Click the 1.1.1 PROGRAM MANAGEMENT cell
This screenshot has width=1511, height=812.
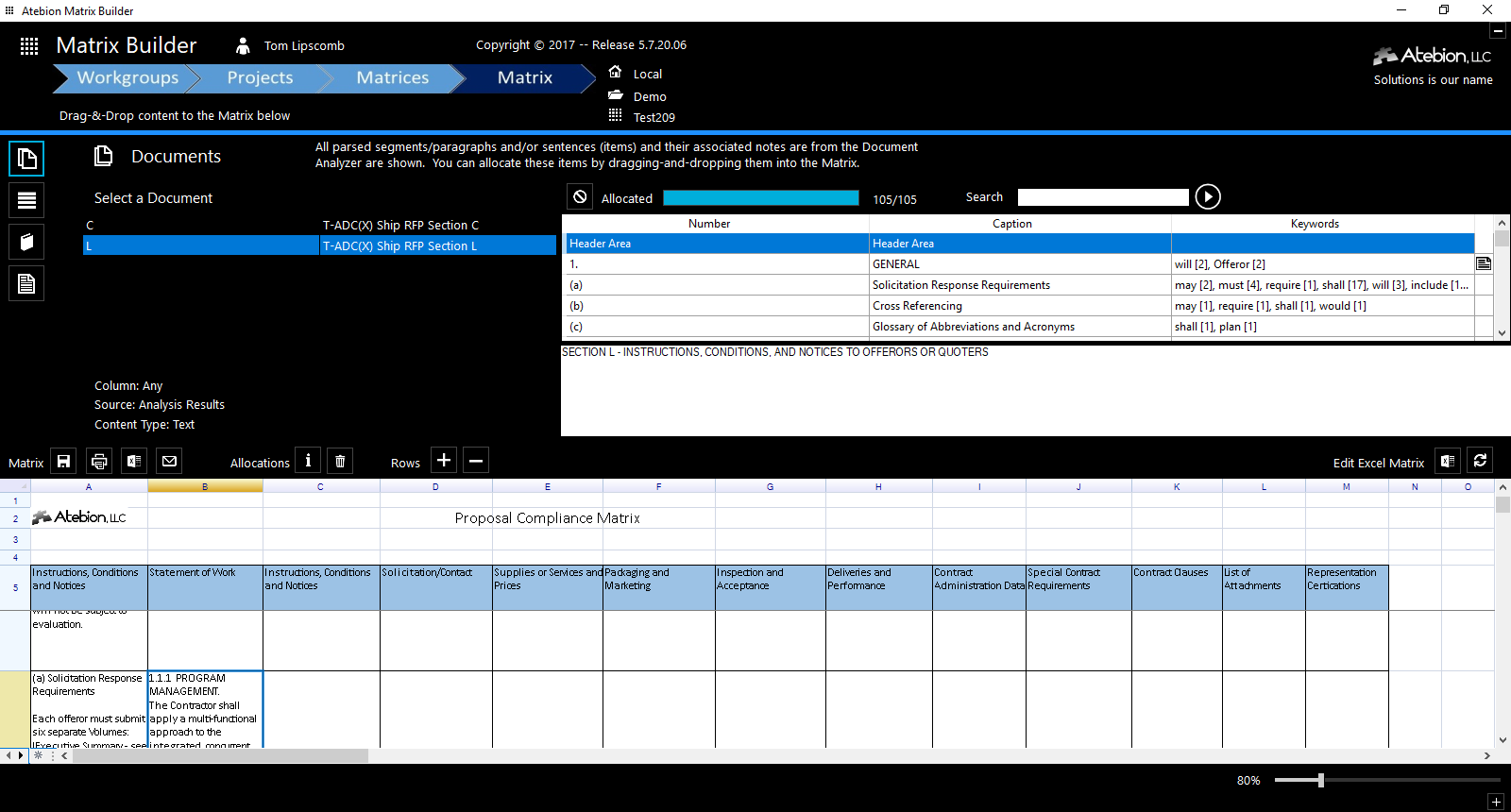tap(205, 709)
